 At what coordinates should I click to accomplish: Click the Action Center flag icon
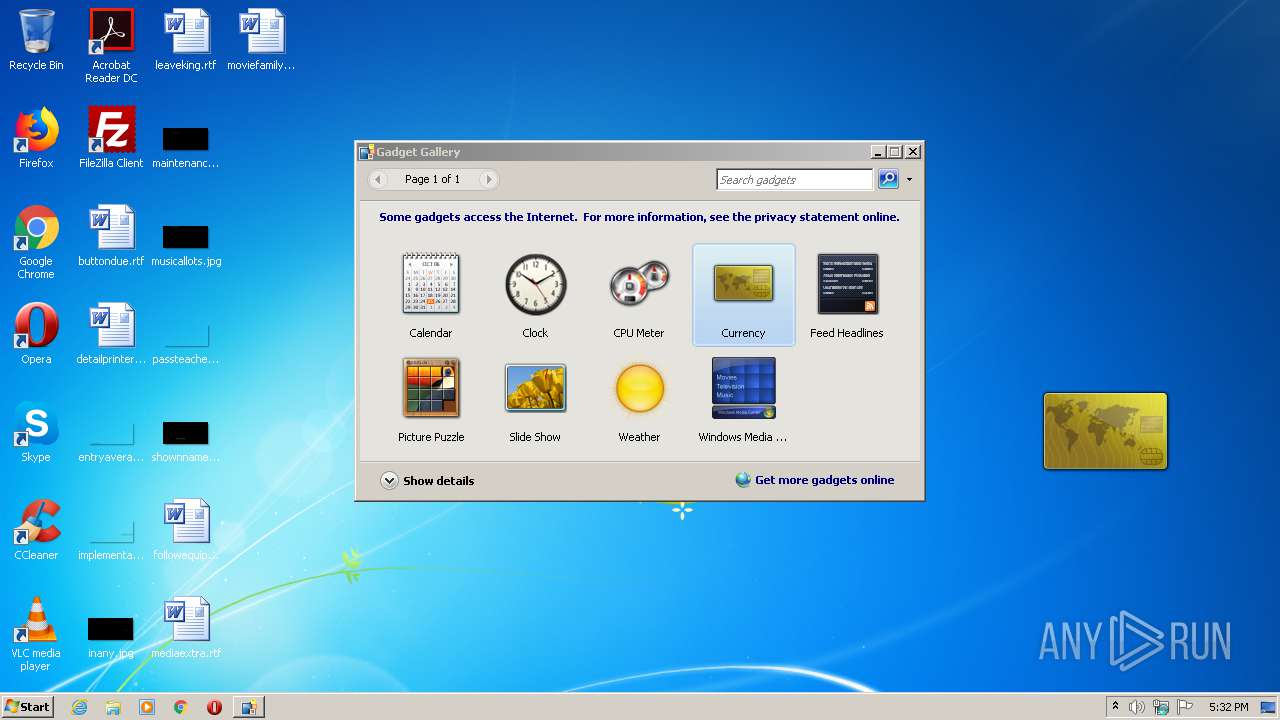[x=1186, y=707]
